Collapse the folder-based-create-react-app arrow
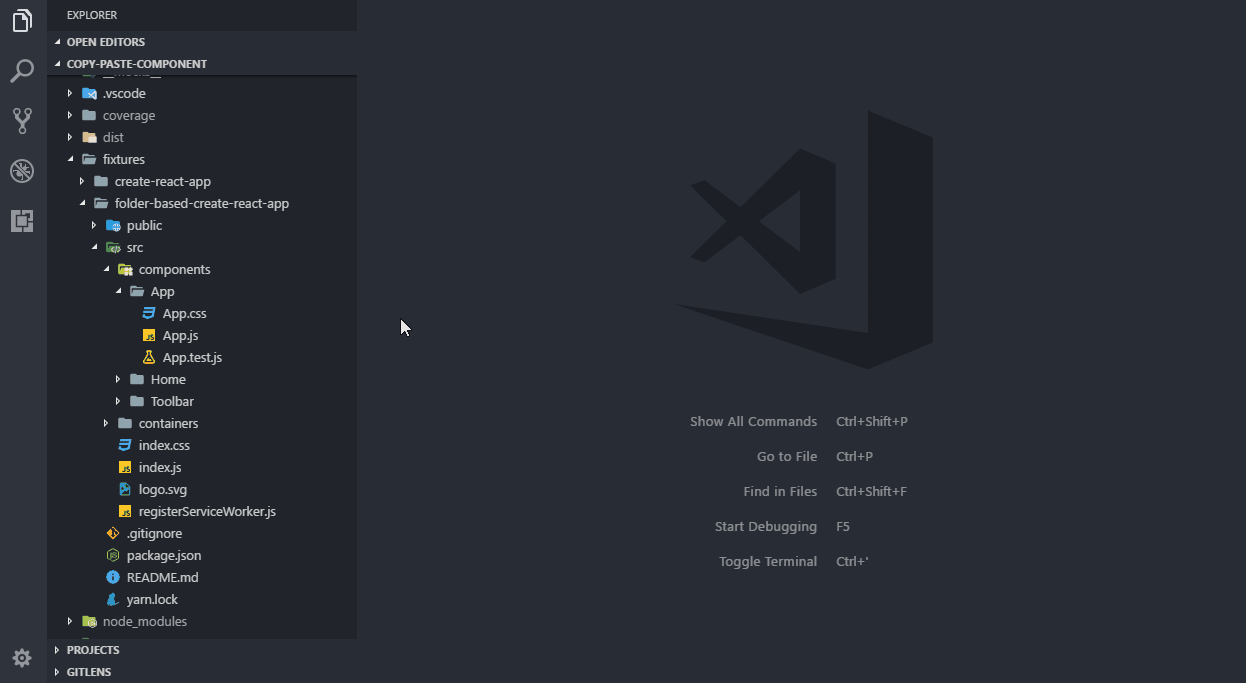Viewport: 1246px width, 683px height. [x=82, y=203]
